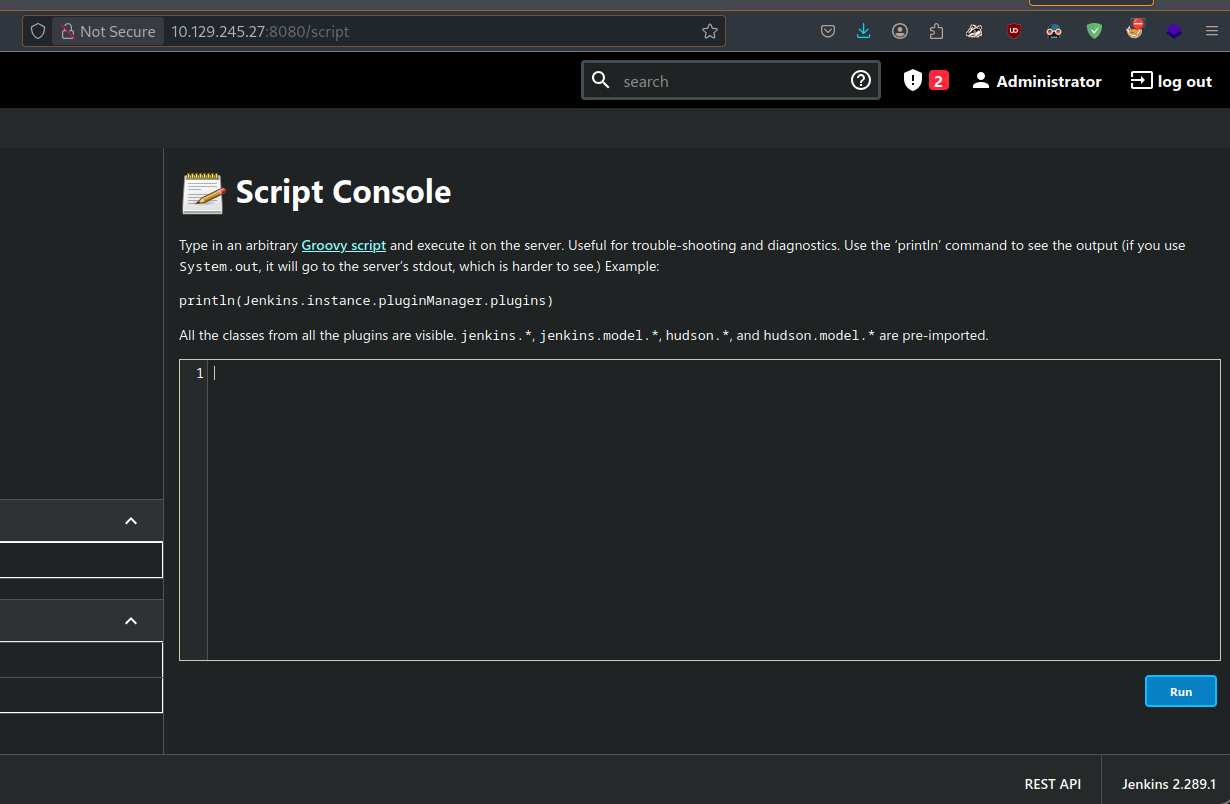This screenshot has width=1230, height=804.
Task: Collapse the upper side panel chevron
Action: 131,521
